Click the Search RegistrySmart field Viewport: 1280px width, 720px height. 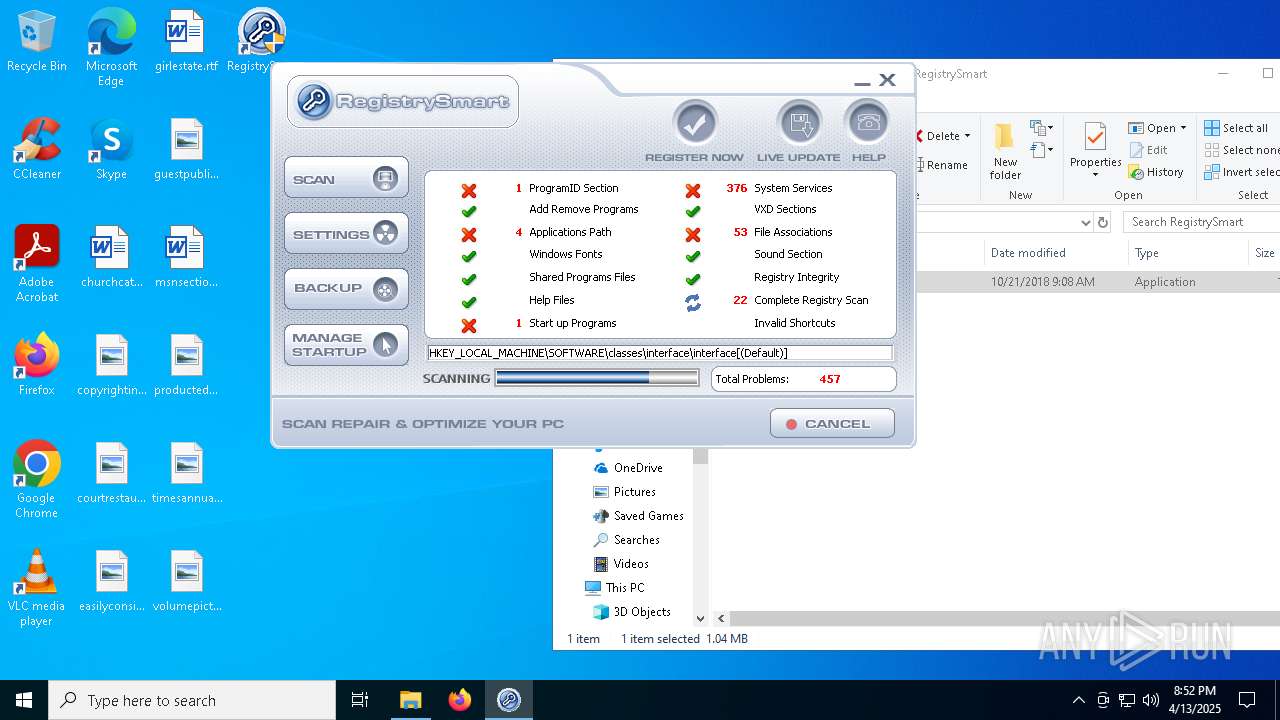pos(1201,222)
